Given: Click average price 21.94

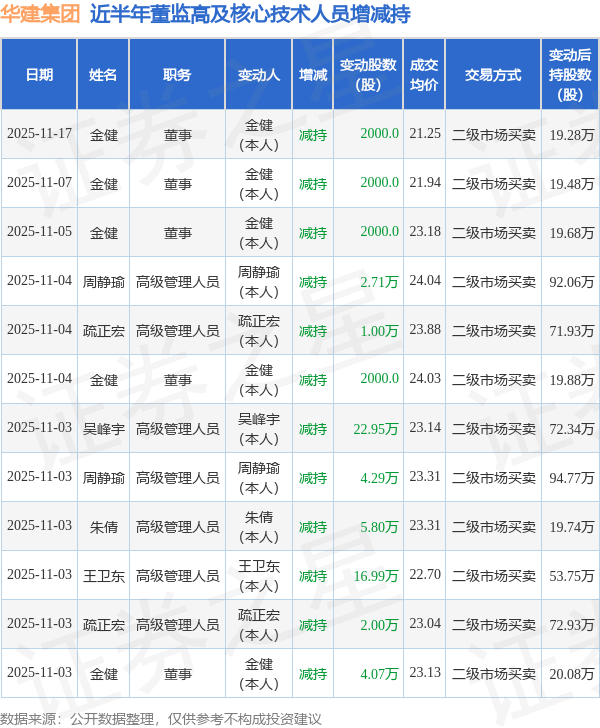Looking at the screenshot, I should click(x=425, y=182).
